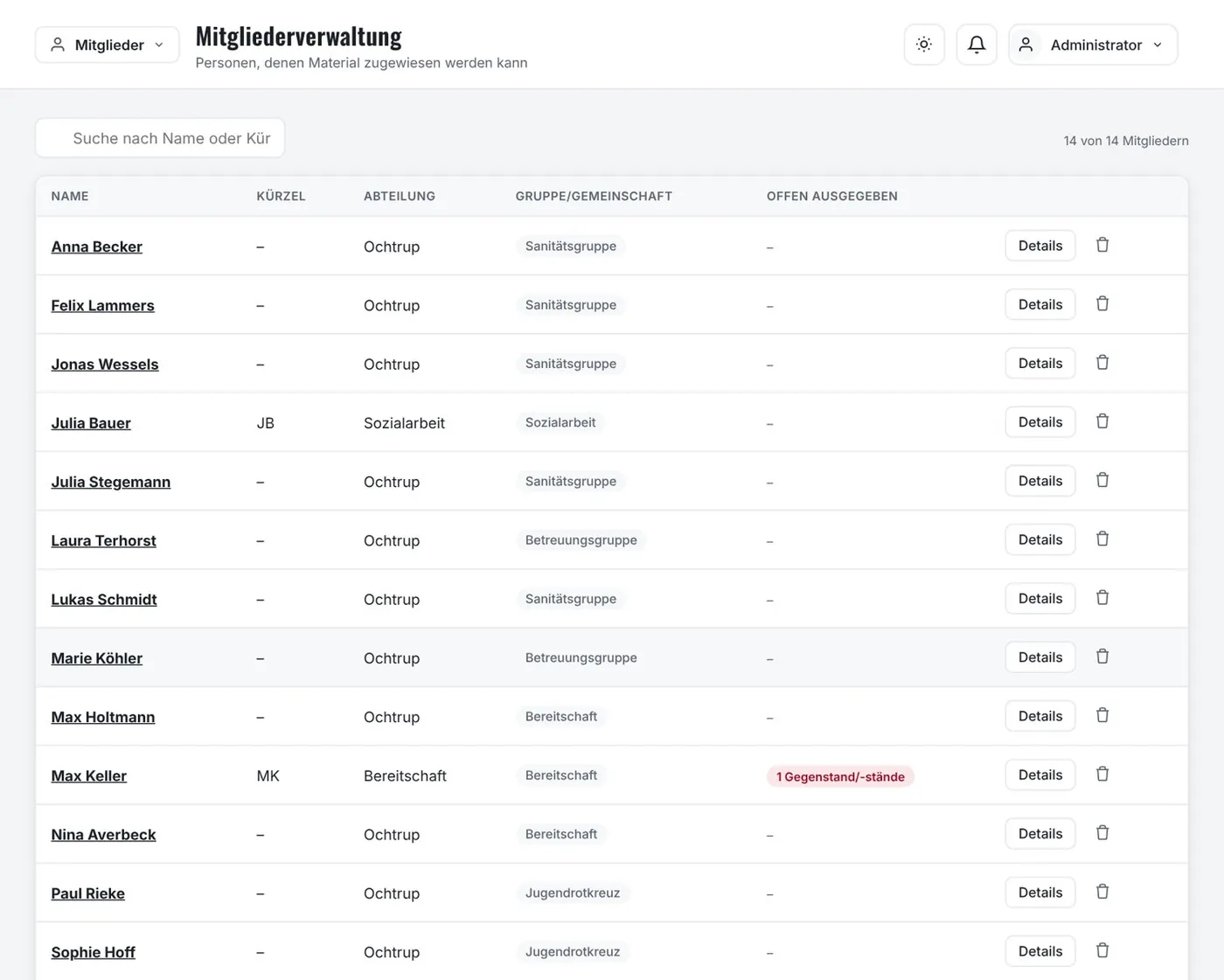Image resolution: width=1224 pixels, height=980 pixels.
Task: Click the ABTEILUNG column header
Action: [x=400, y=196]
